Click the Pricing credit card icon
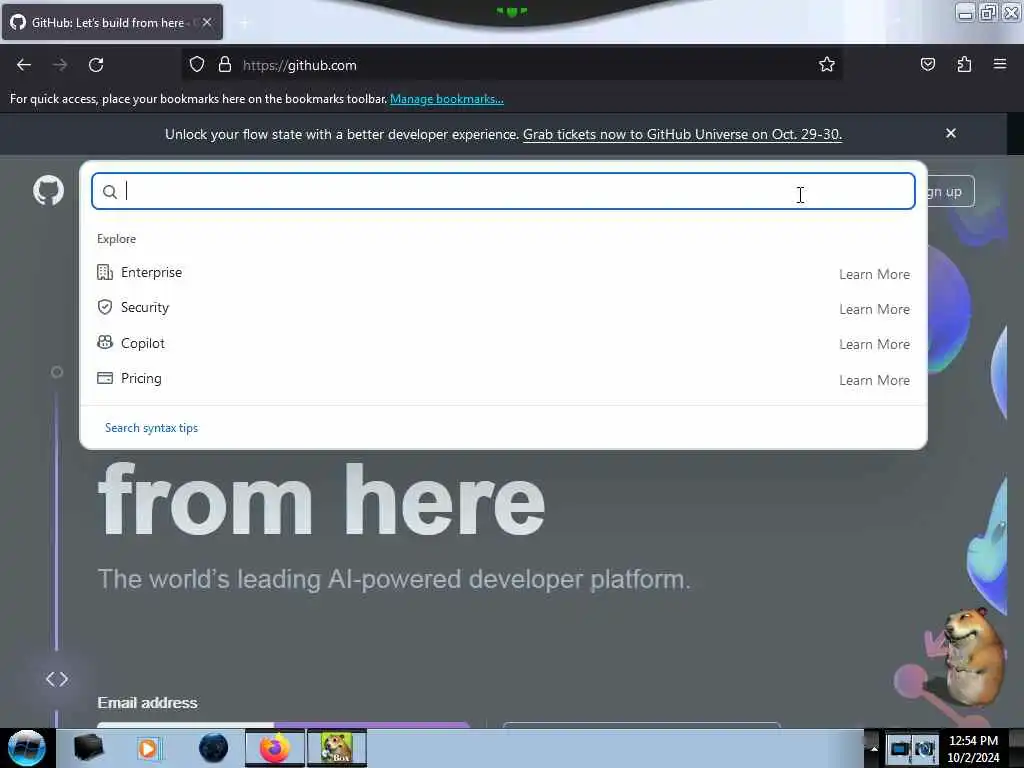 tap(104, 378)
